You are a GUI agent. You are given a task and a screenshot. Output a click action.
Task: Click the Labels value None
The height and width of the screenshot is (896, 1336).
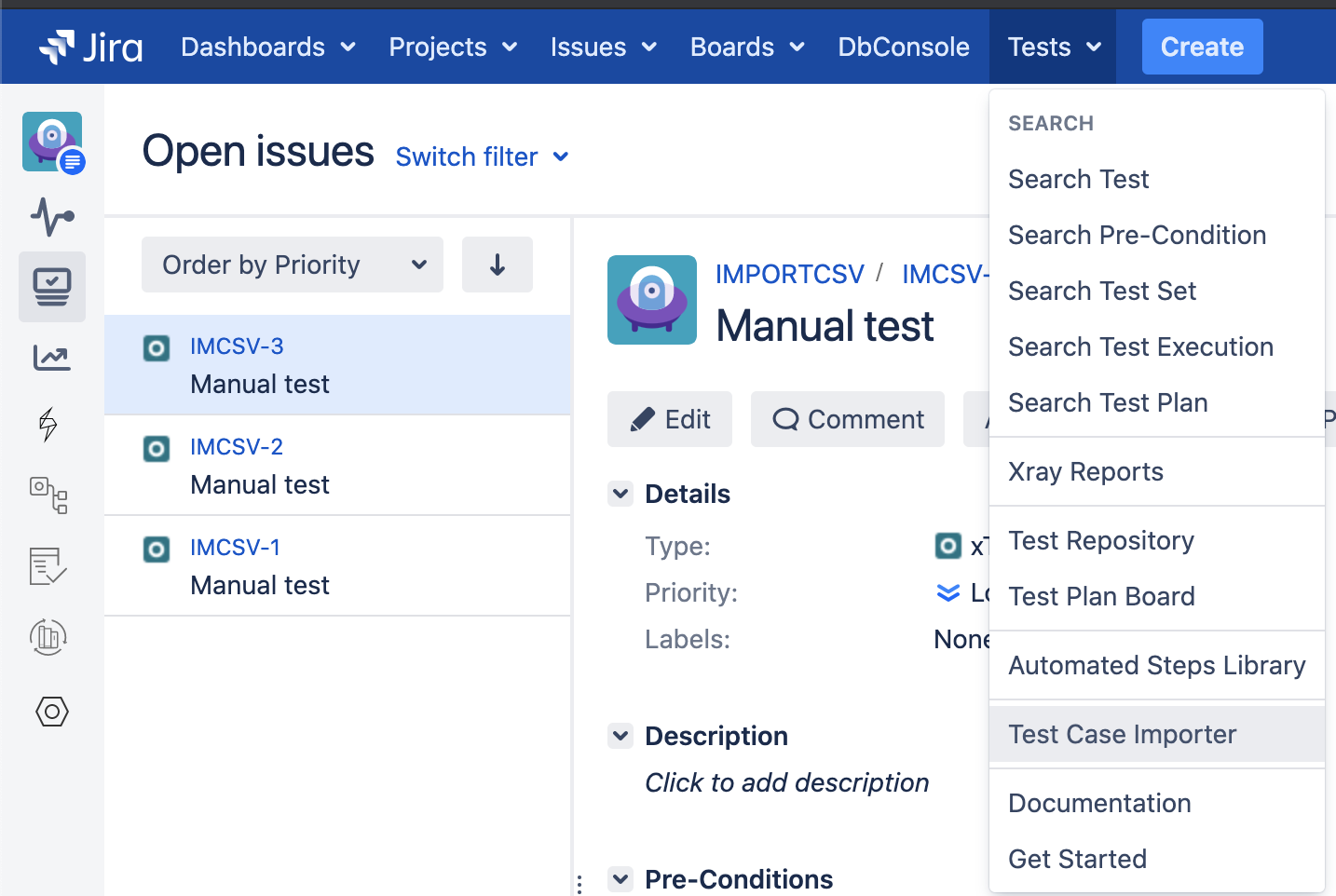coord(961,639)
